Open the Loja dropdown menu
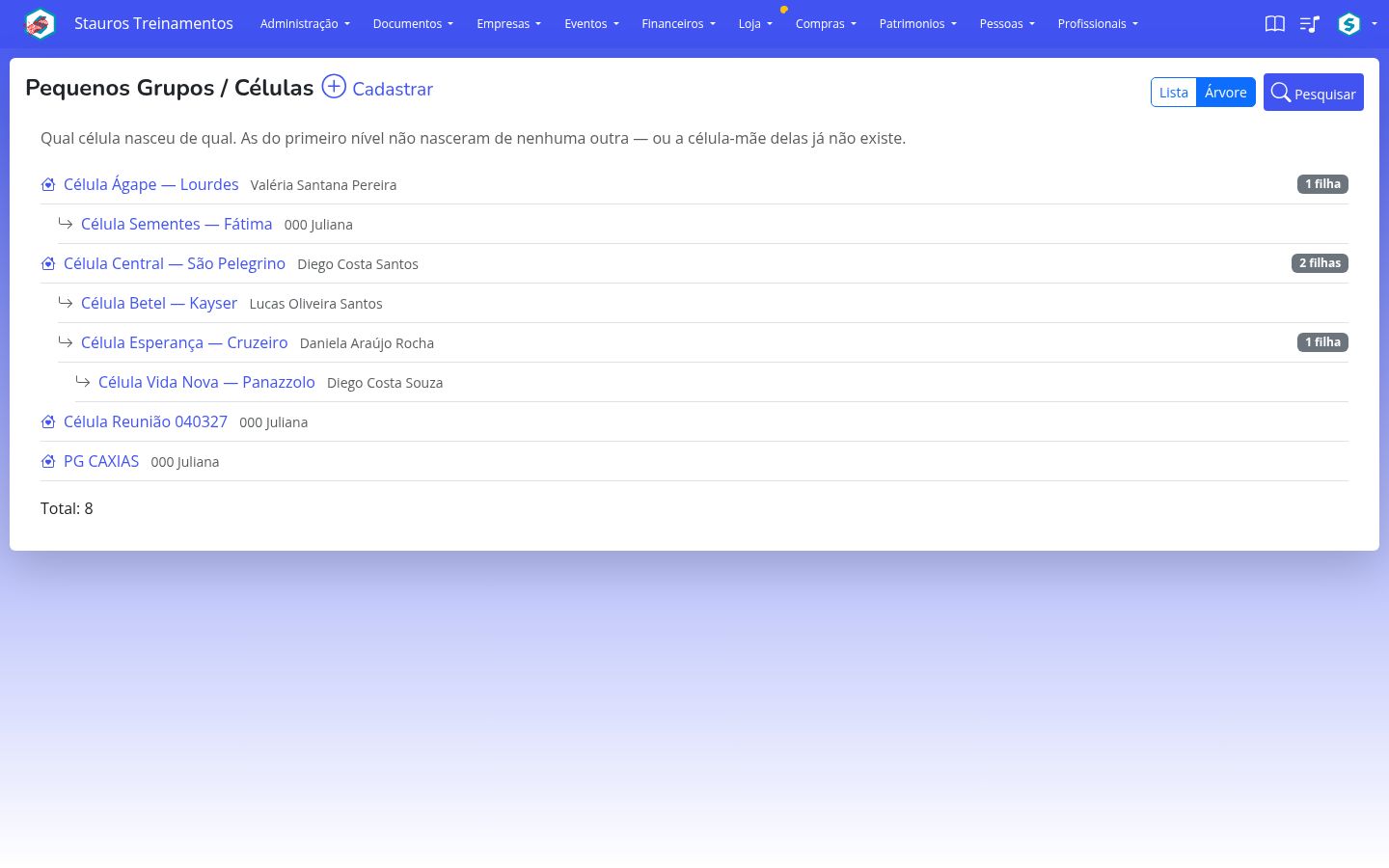This screenshot has height=868, width=1389. pyautogui.click(x=755, y=24)
